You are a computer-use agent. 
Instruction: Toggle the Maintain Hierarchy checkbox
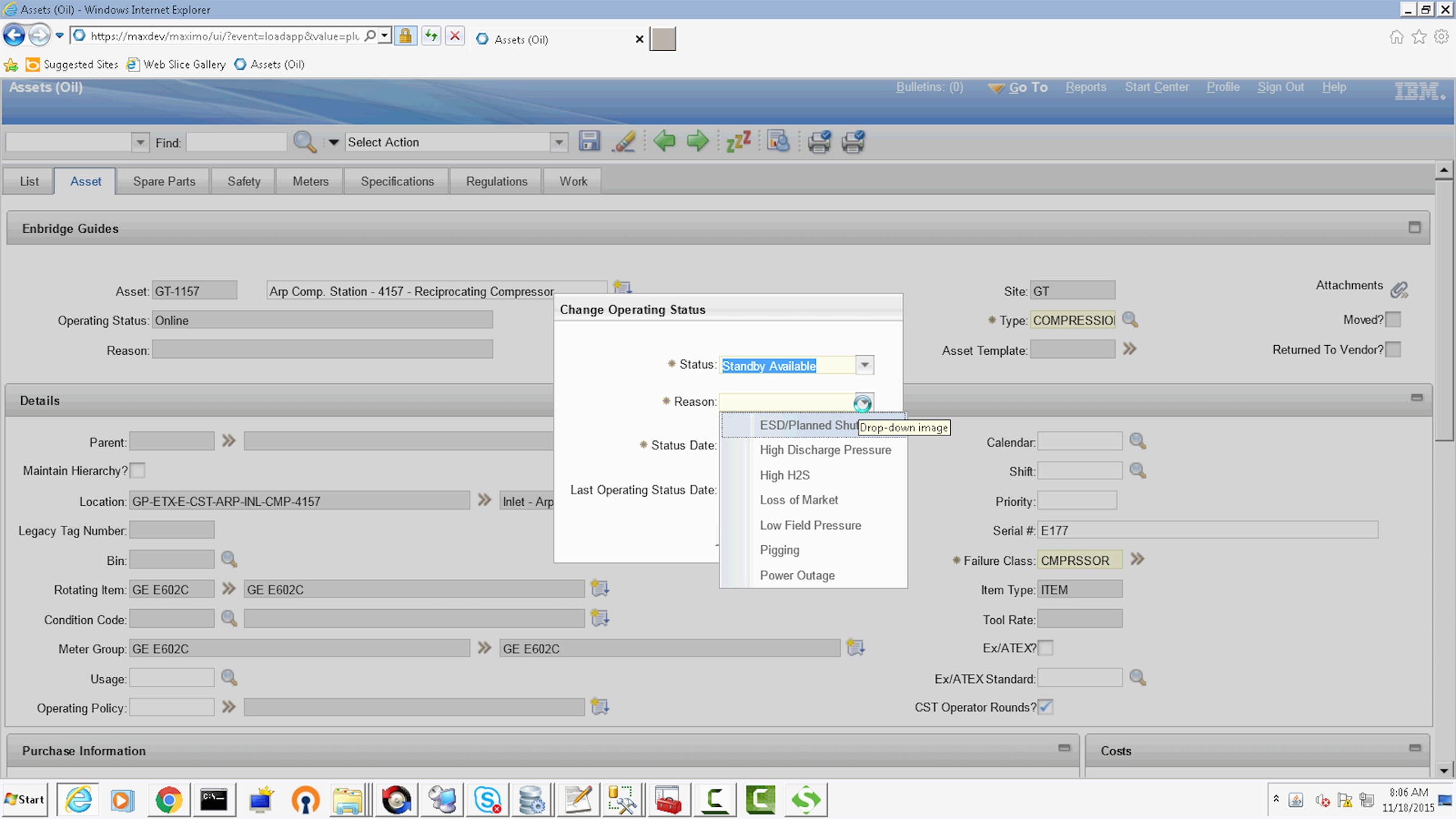click(138, 470)
